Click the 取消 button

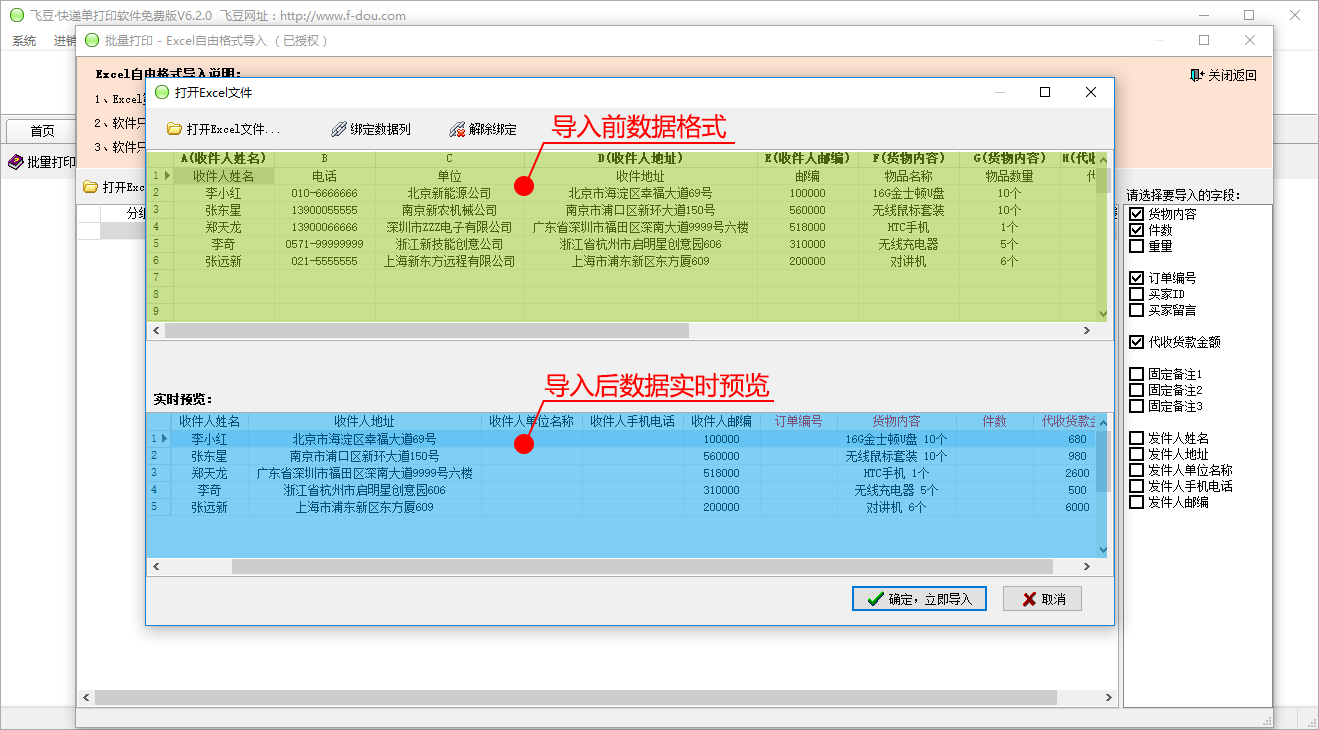pos(1042,599)
